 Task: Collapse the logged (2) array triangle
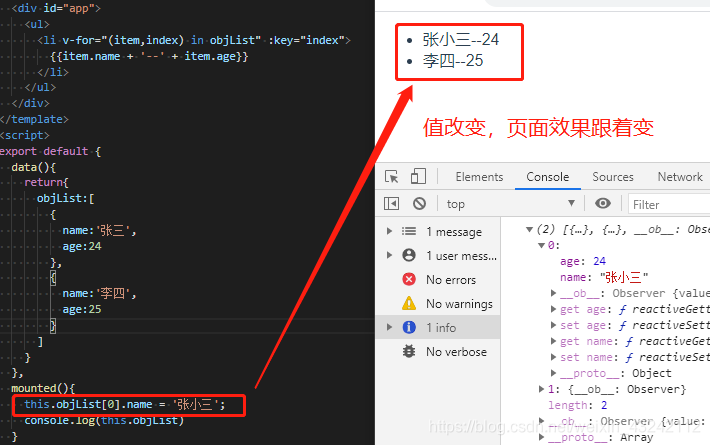coord(529,230)
